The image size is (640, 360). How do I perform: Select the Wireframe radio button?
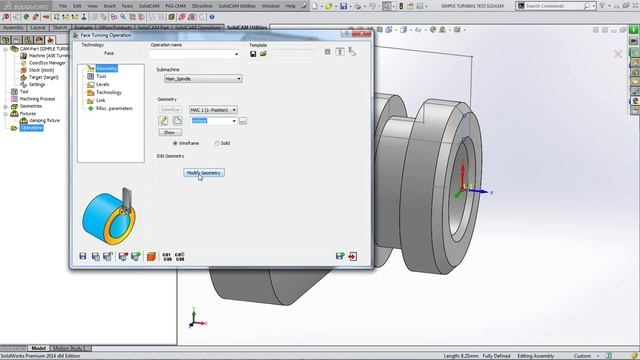pos(175,143)
